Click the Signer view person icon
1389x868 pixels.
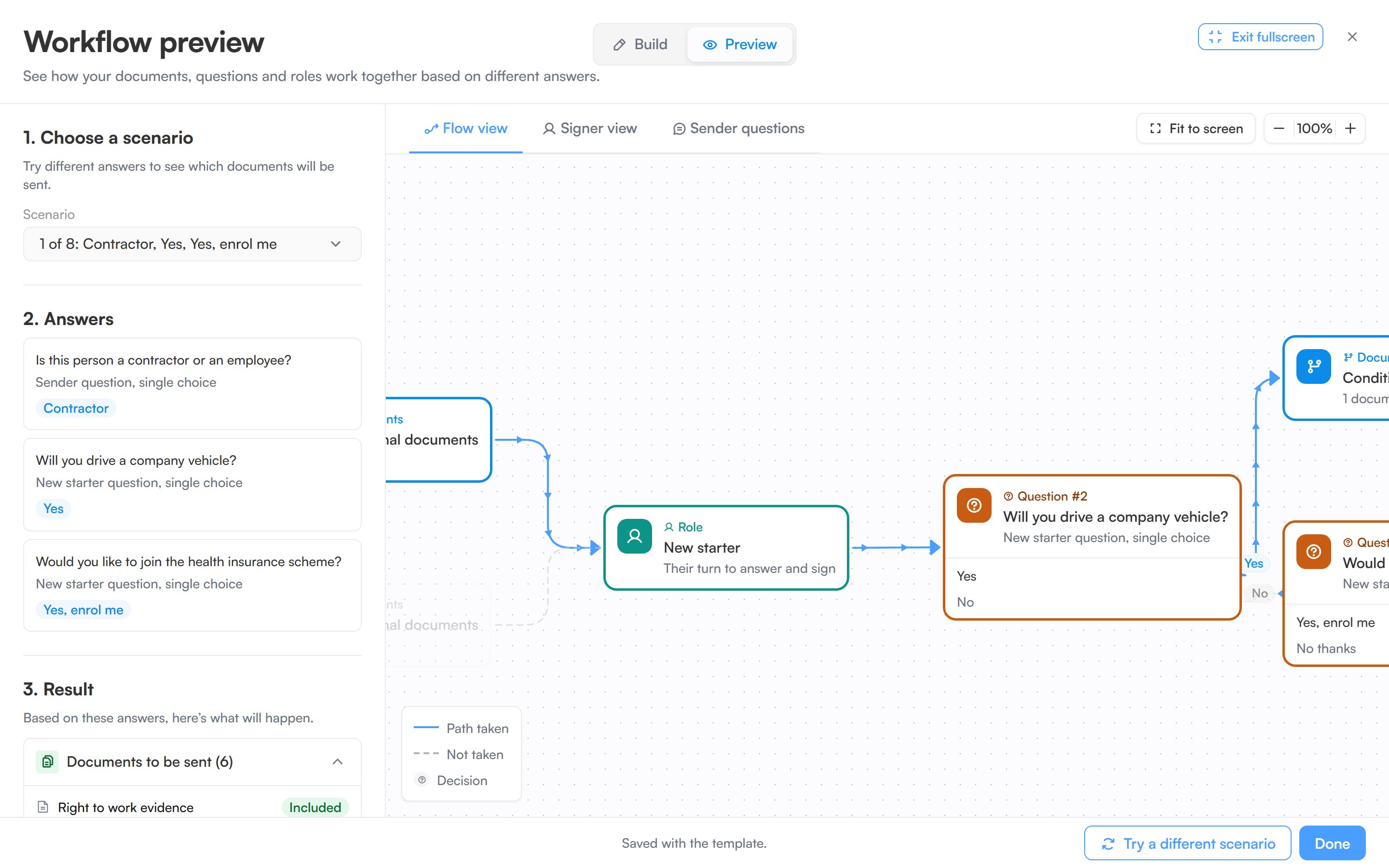[x=549, y=129]
